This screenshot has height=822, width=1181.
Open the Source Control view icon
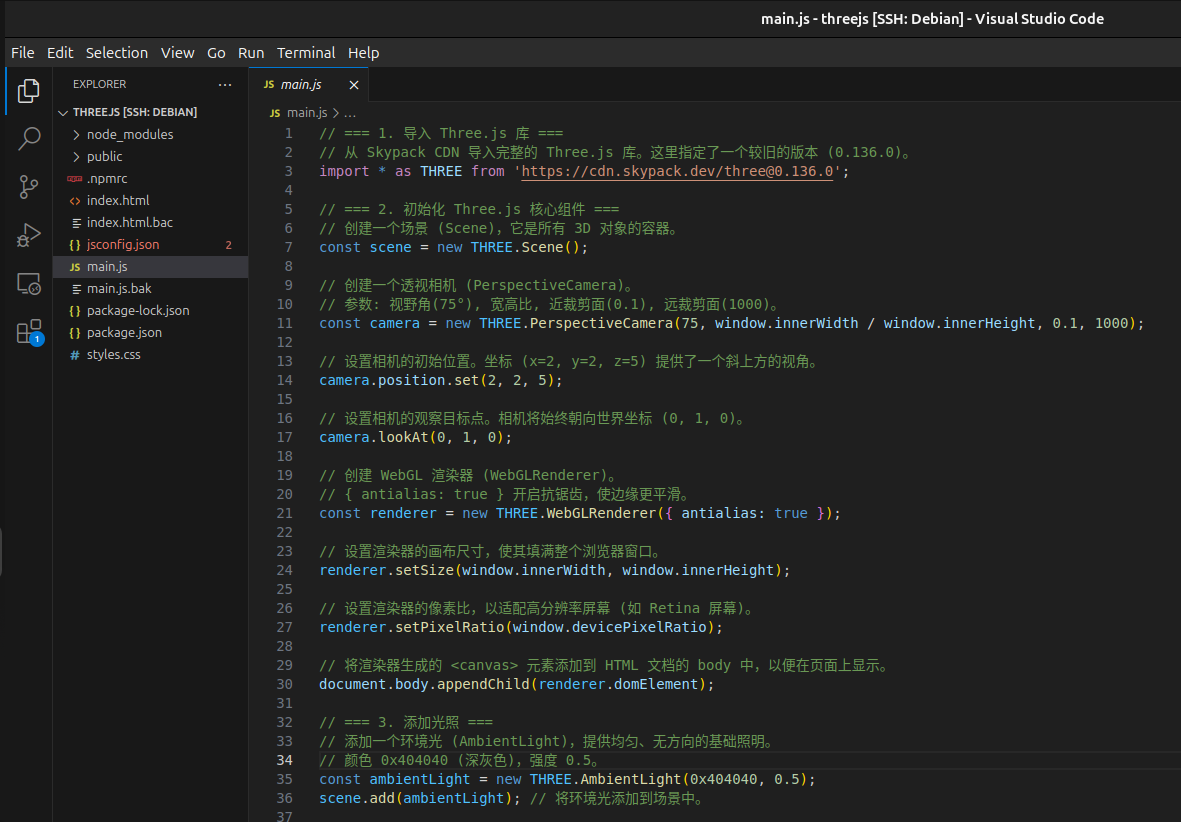click(x=29, y=187)
